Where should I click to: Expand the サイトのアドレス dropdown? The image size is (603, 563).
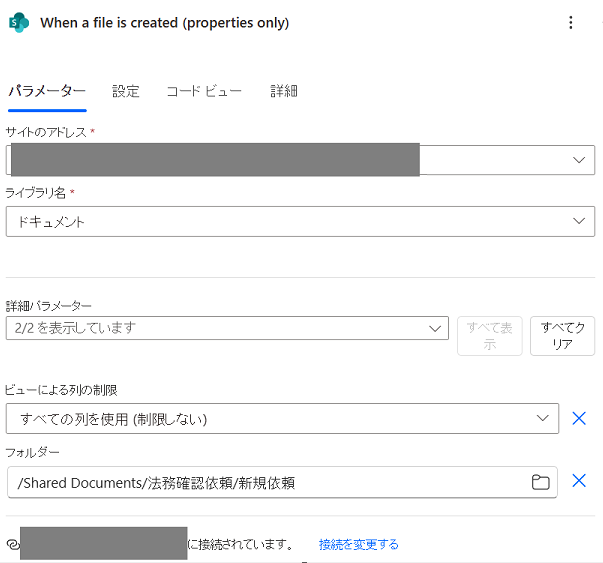click(x=579, y=160)
